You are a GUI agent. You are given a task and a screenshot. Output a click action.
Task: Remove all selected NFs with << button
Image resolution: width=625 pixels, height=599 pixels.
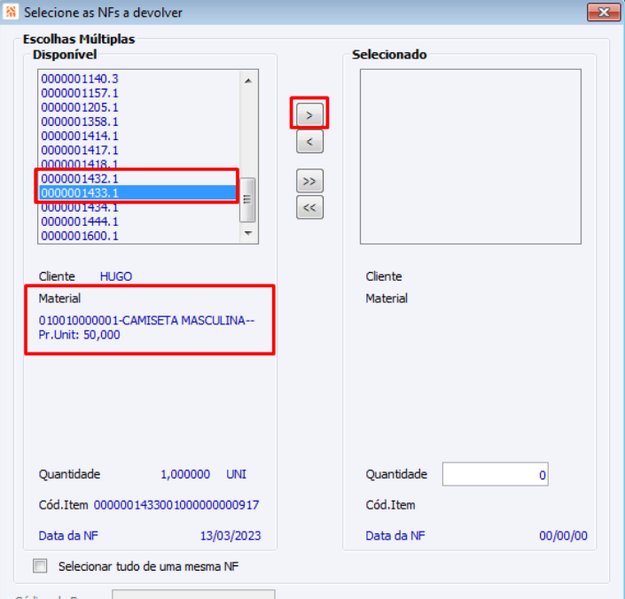[x=309, y=207]
